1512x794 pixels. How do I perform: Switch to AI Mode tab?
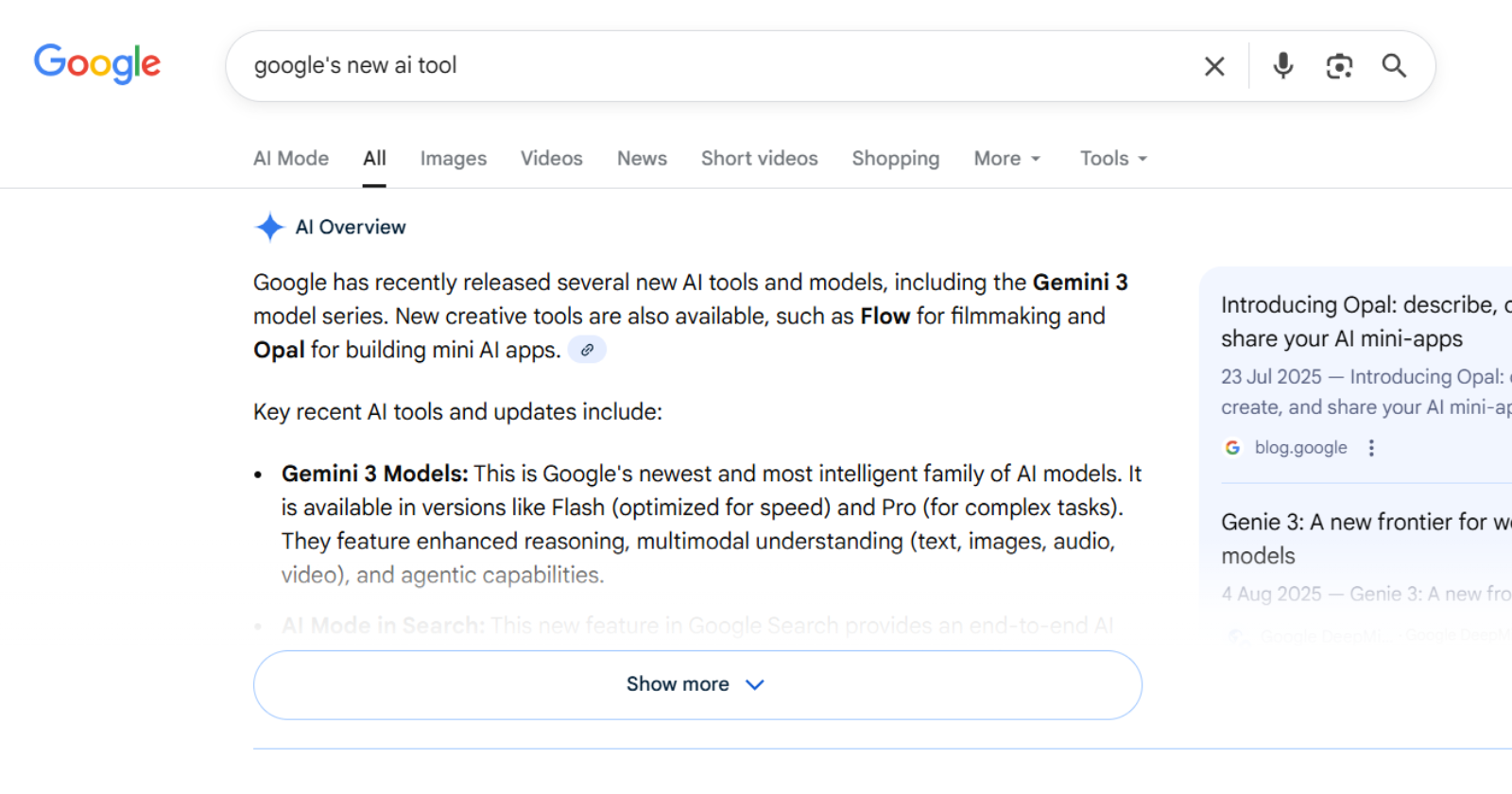[x=291, y=159]
